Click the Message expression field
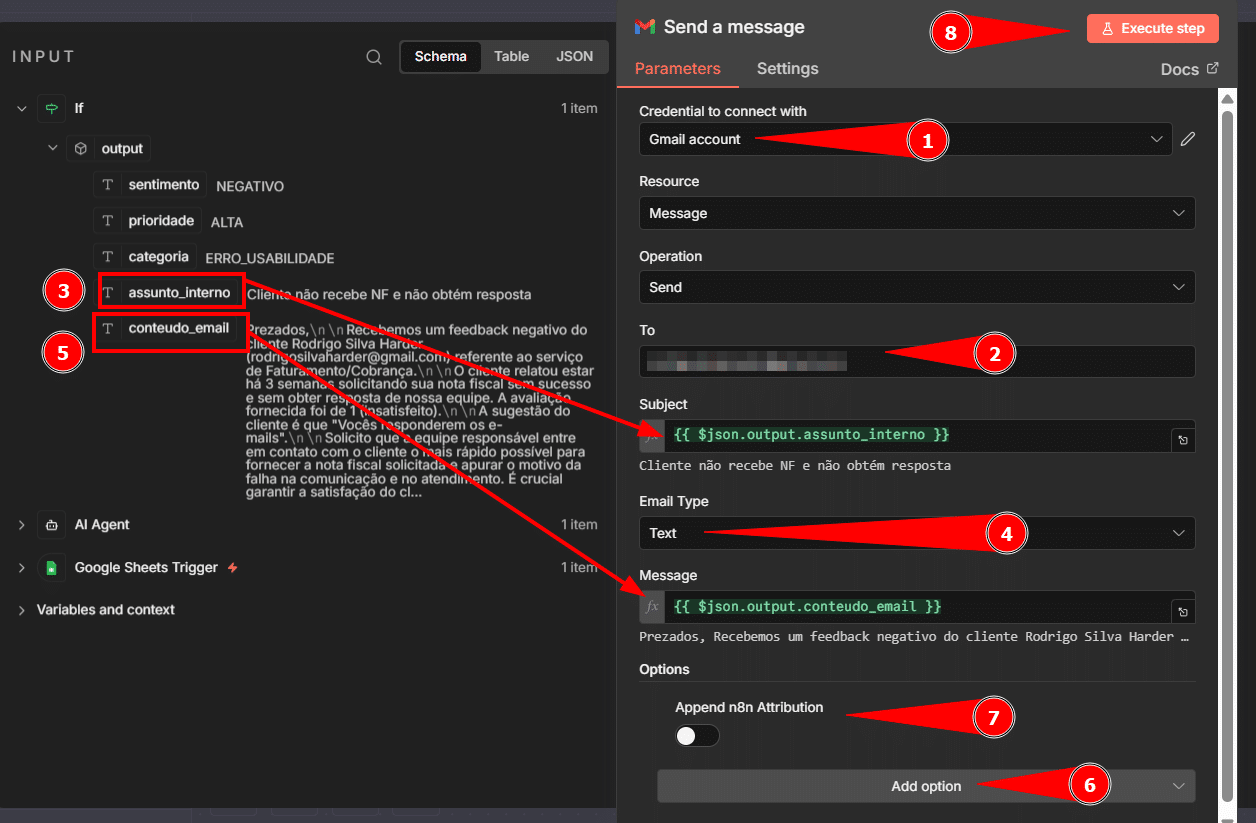The height and width of the screenshot is (823, 1256). (x=917, y=607)
